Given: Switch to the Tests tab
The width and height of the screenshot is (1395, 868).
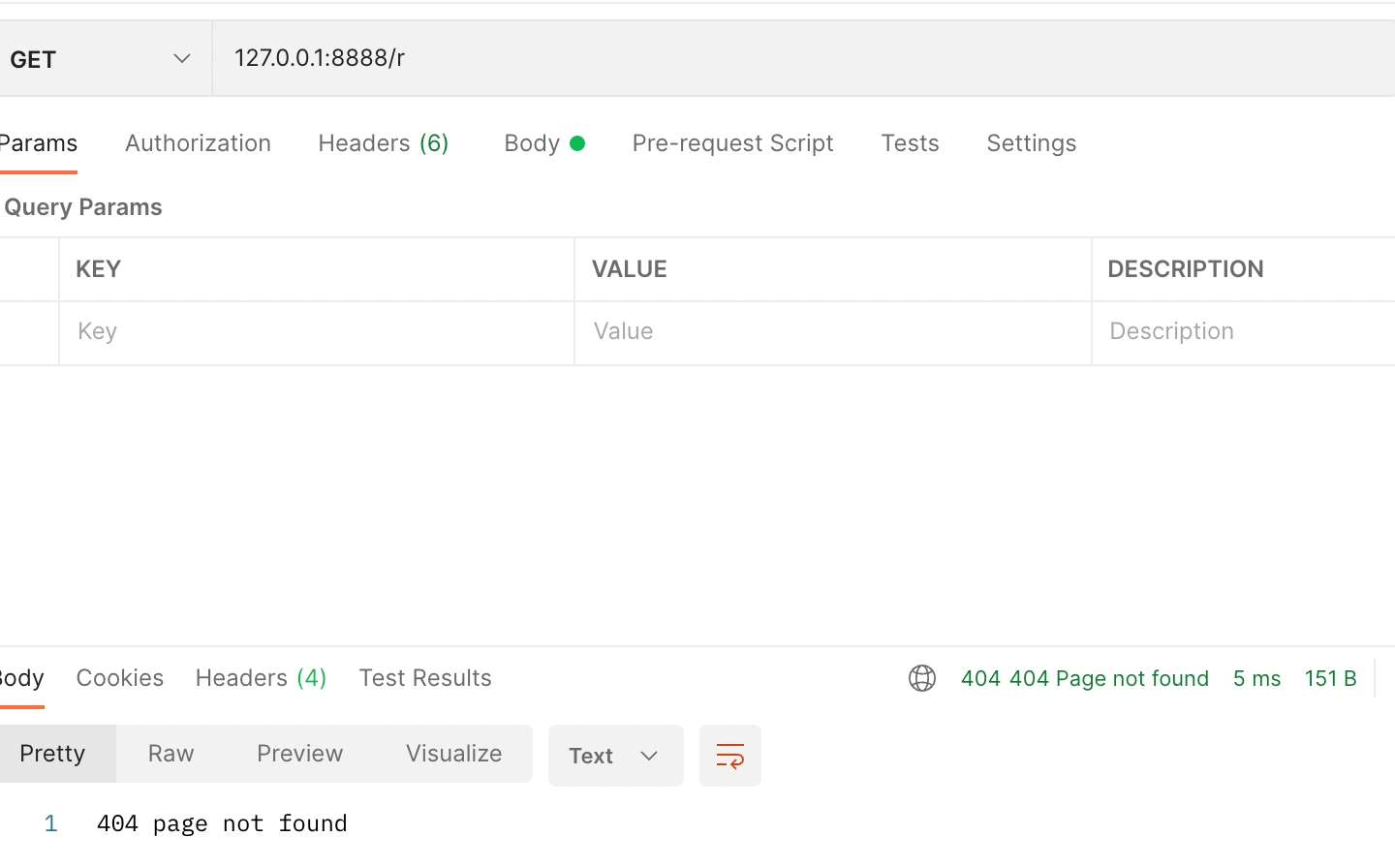Looking at the screenshot, I should [x=910, y=142].
